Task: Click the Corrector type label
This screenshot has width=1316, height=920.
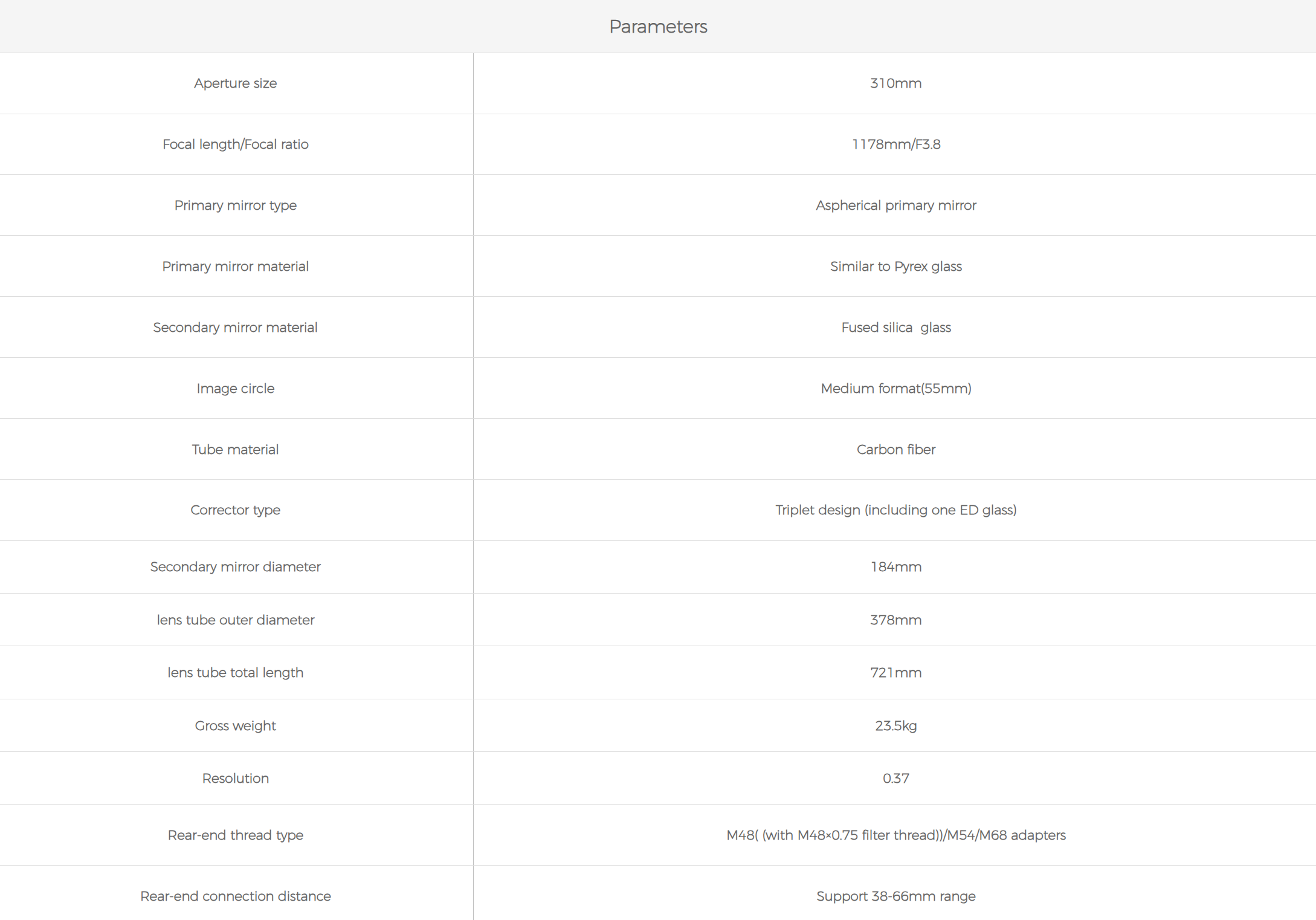Action: coord(235,510)
